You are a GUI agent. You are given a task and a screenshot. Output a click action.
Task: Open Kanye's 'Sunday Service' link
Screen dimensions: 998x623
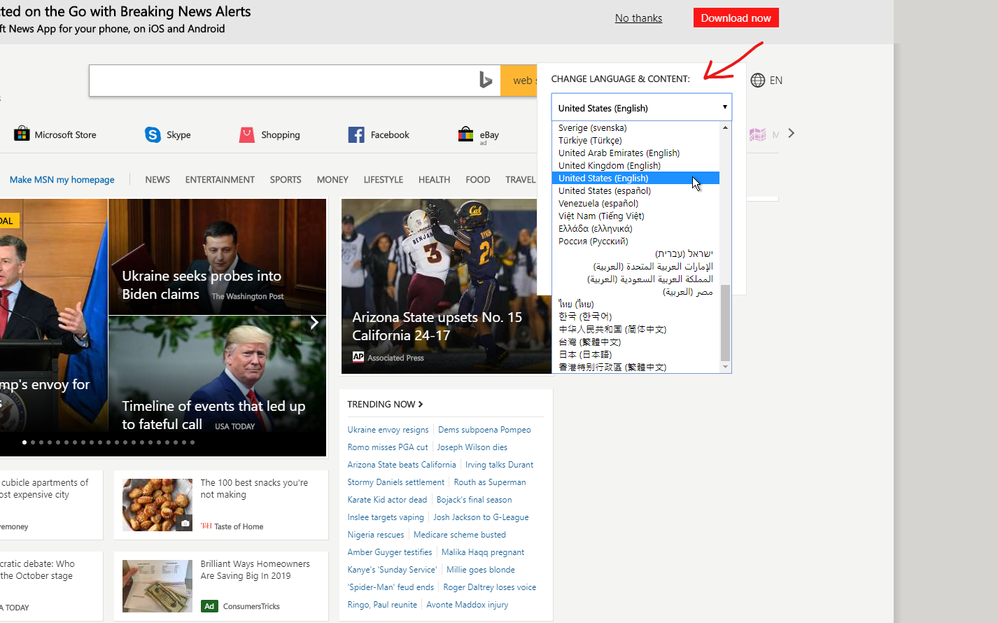(x=392, y=570)
